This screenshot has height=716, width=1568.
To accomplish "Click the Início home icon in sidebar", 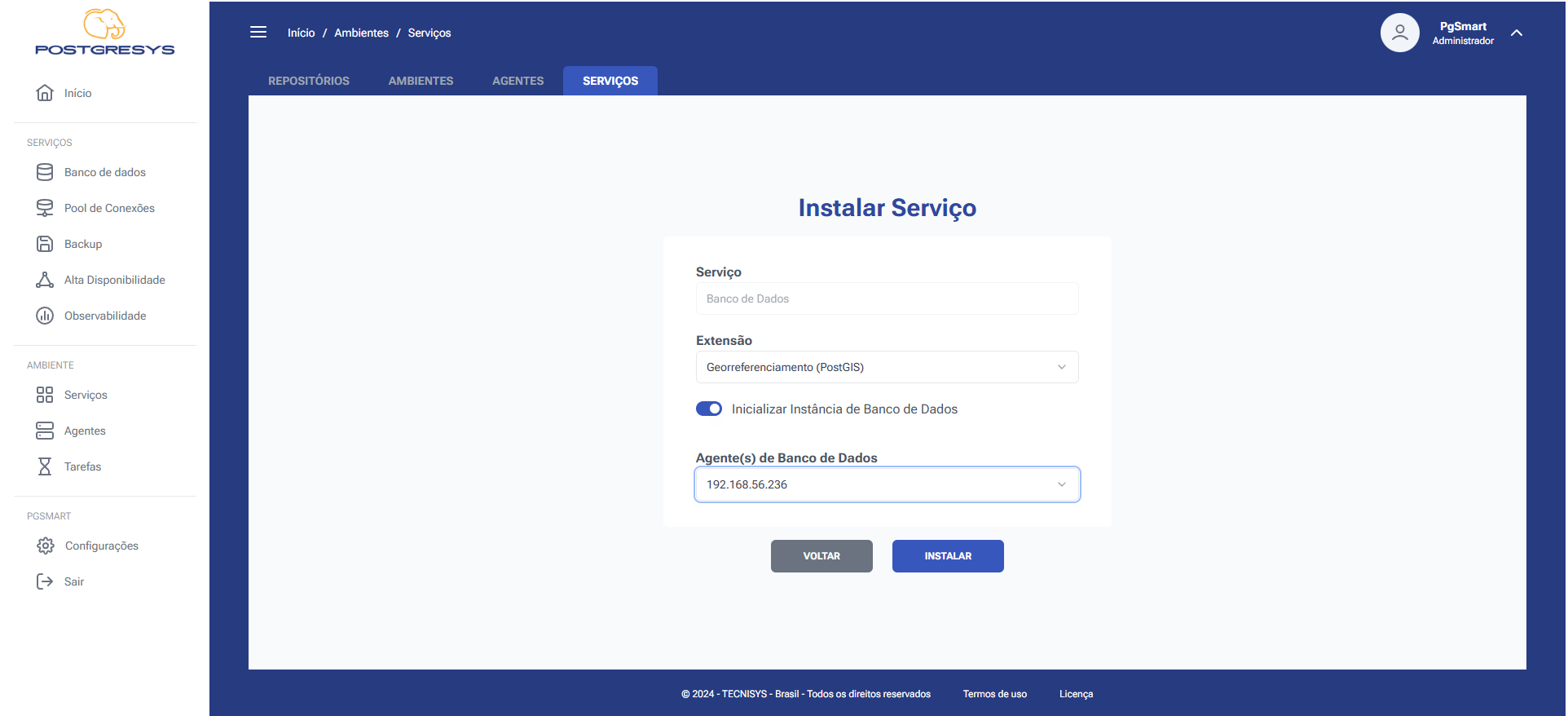I will click(45, 93).
